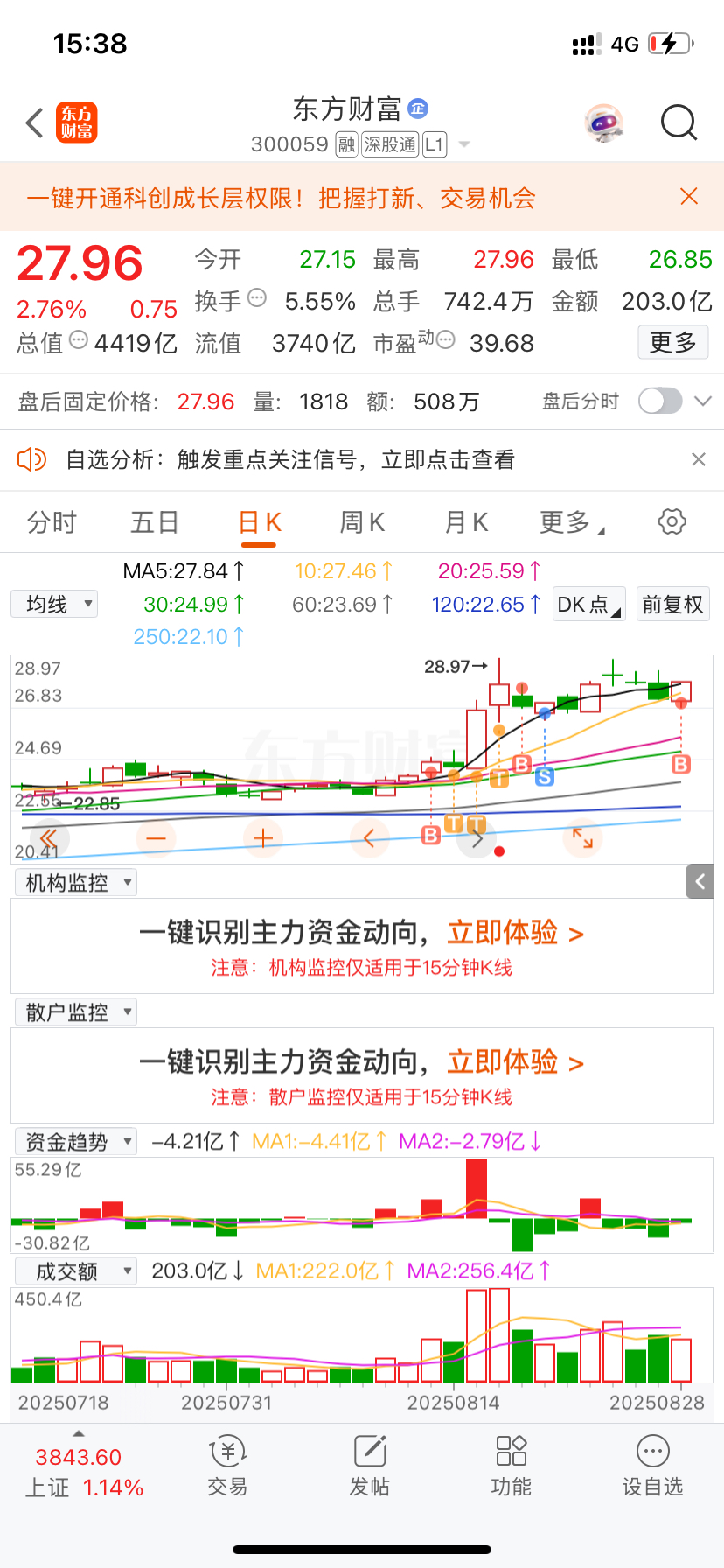The height and width of the screenshot is (1568, 724).
Task: Zoom out chart with minus button
Action: 156,838
